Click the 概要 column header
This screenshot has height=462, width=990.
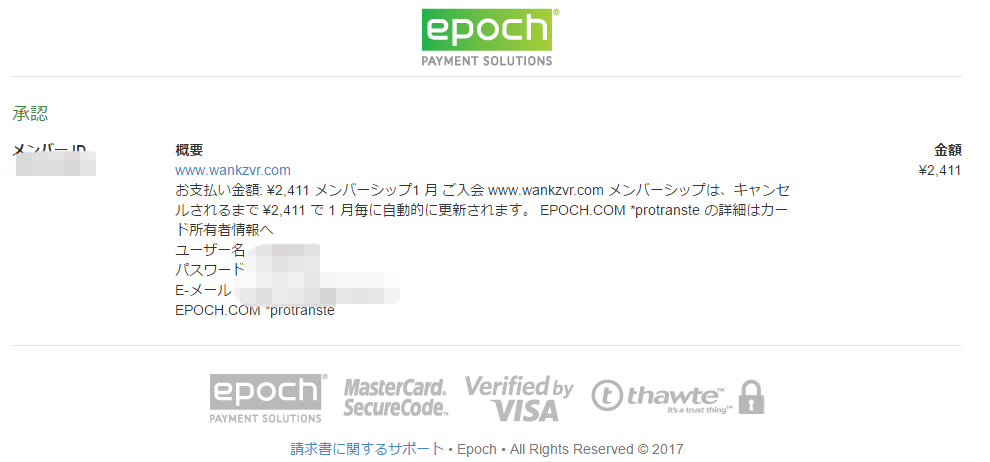(x=189, y=150)
